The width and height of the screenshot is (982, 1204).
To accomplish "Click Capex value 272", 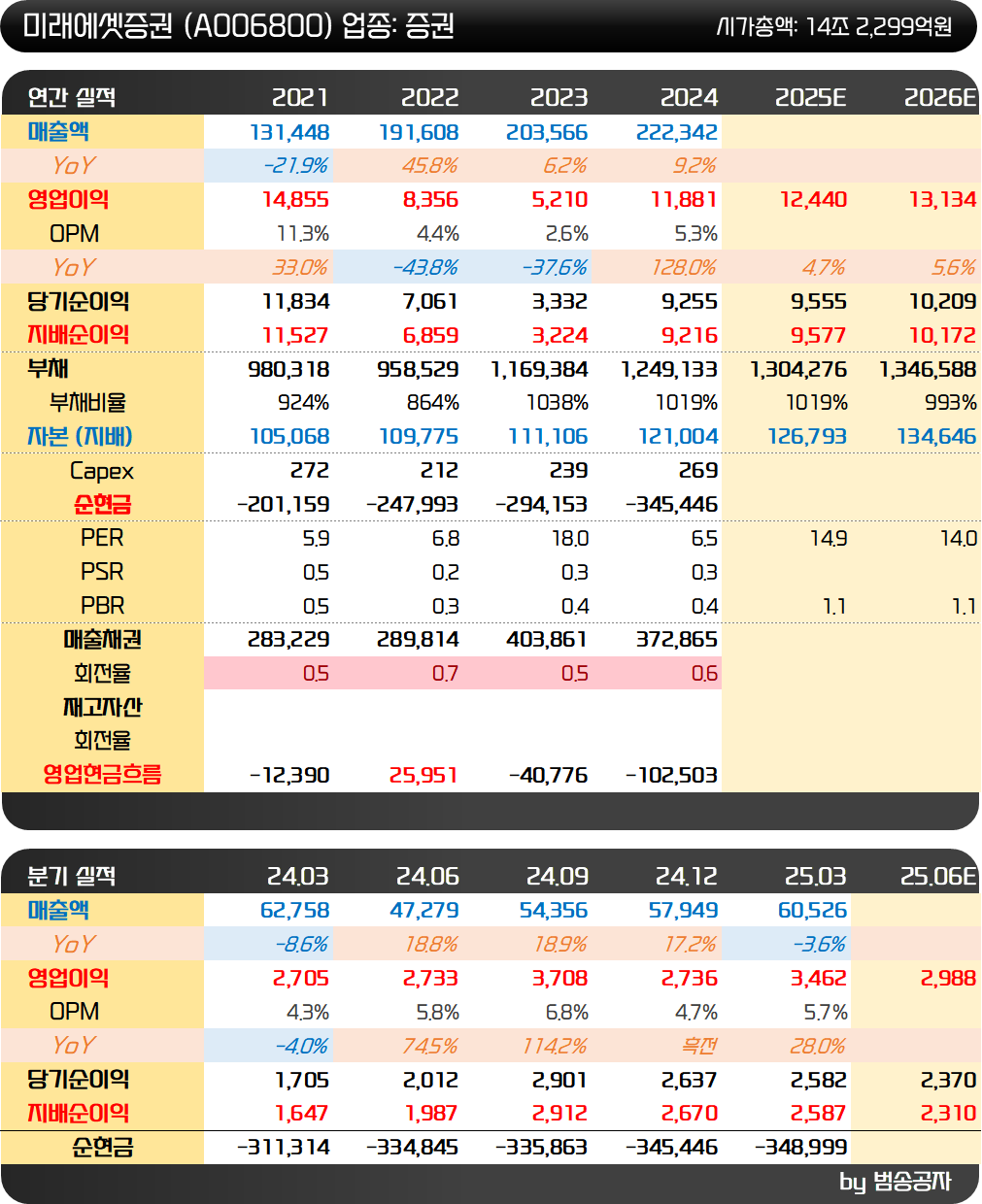I will coord(310,471).
